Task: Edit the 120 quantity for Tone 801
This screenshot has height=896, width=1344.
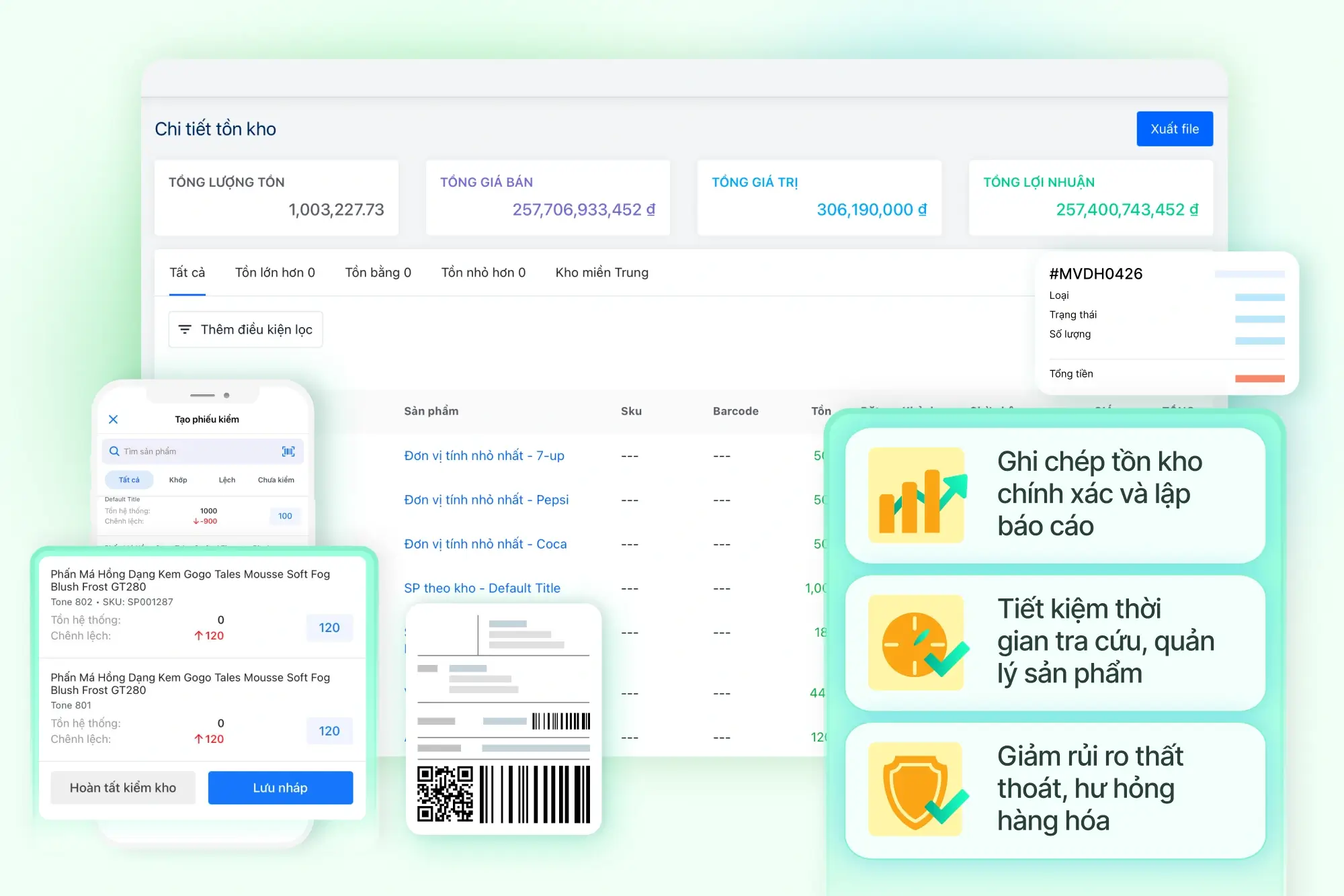Action: 329,731
